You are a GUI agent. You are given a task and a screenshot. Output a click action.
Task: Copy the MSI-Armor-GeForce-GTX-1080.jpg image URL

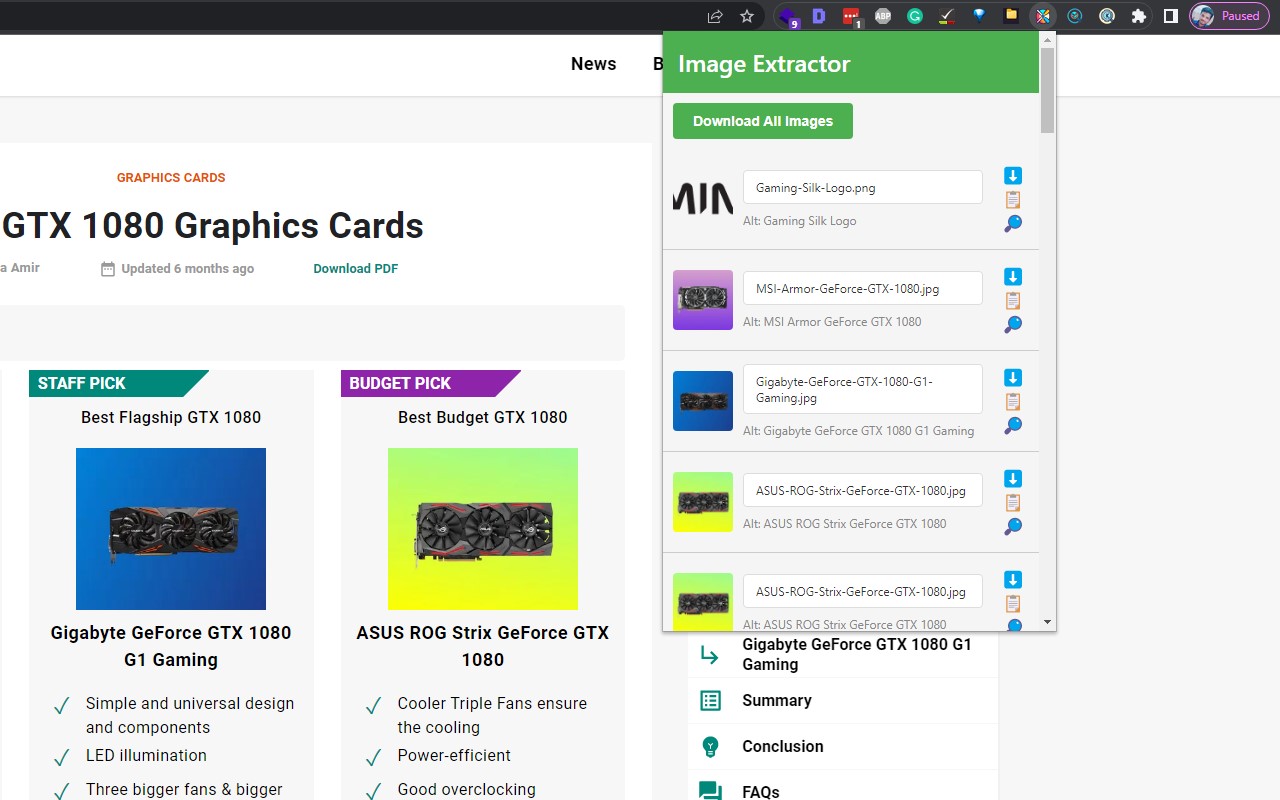tap(1012, 300)
